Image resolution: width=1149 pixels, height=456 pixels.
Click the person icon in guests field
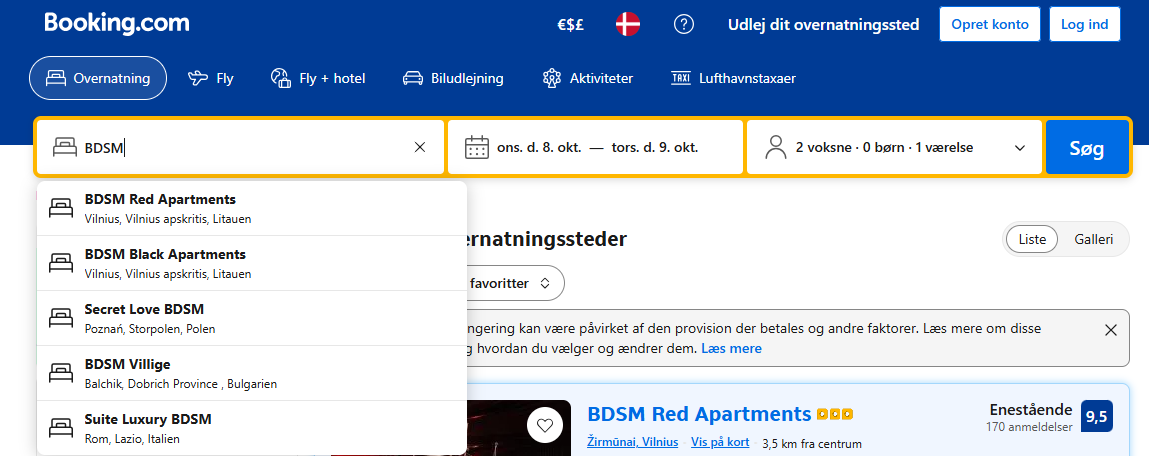click(775, 148)
